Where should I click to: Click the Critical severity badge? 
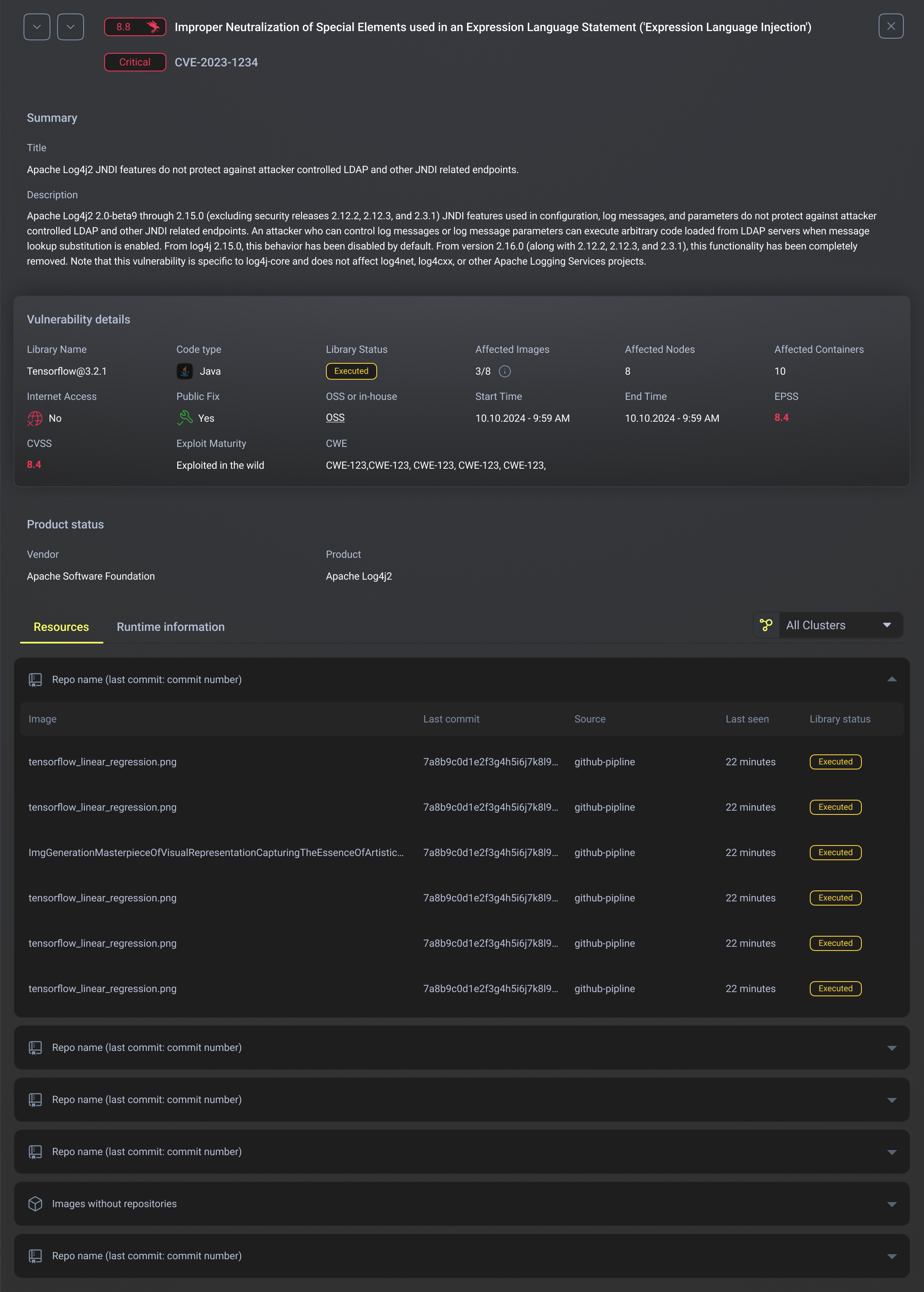tap(135, 62)
